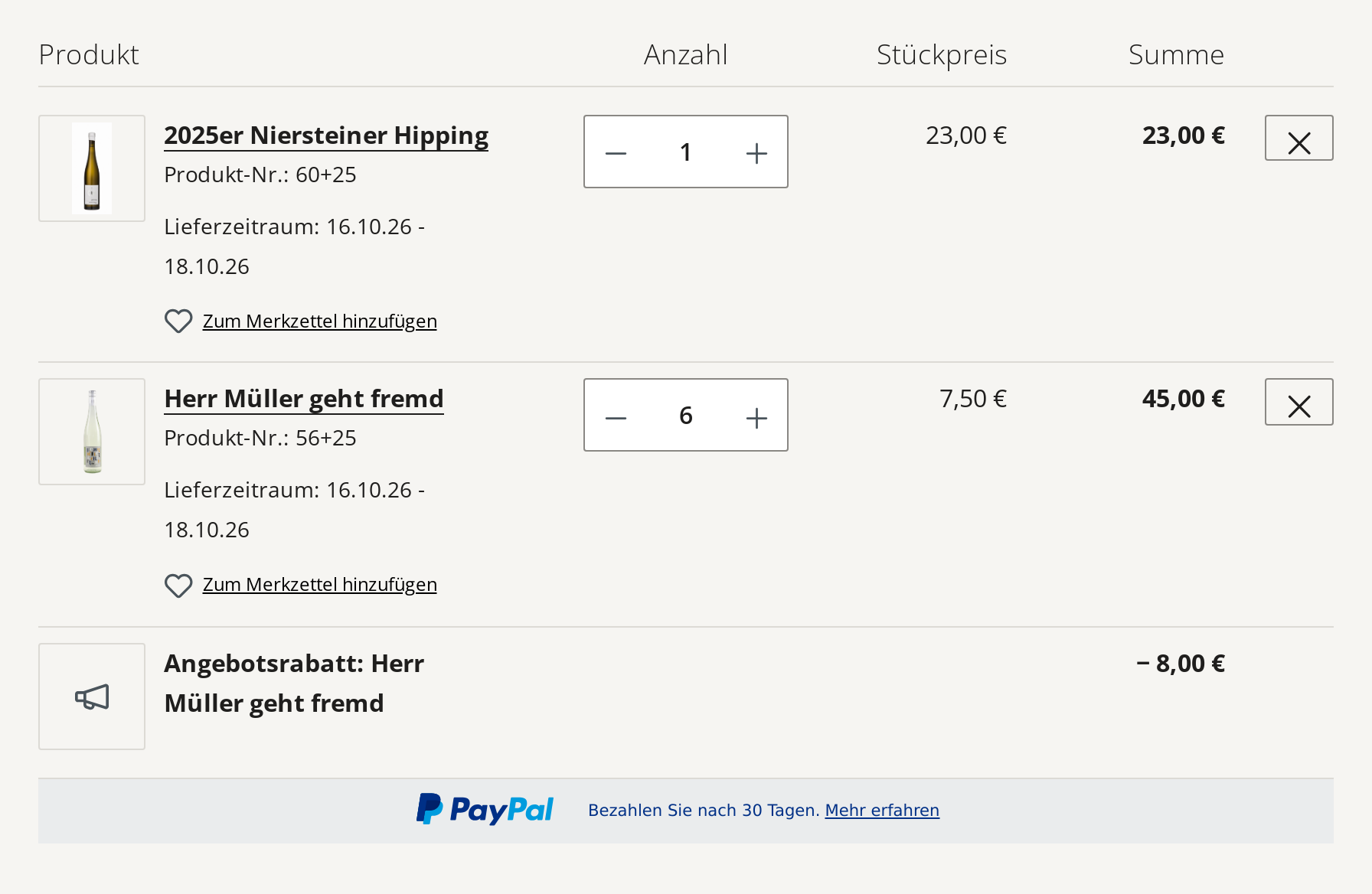The width and height of the screenshot is (1372, 894).
Task: Select product number 60+25 text
Action: click(260, 175)
